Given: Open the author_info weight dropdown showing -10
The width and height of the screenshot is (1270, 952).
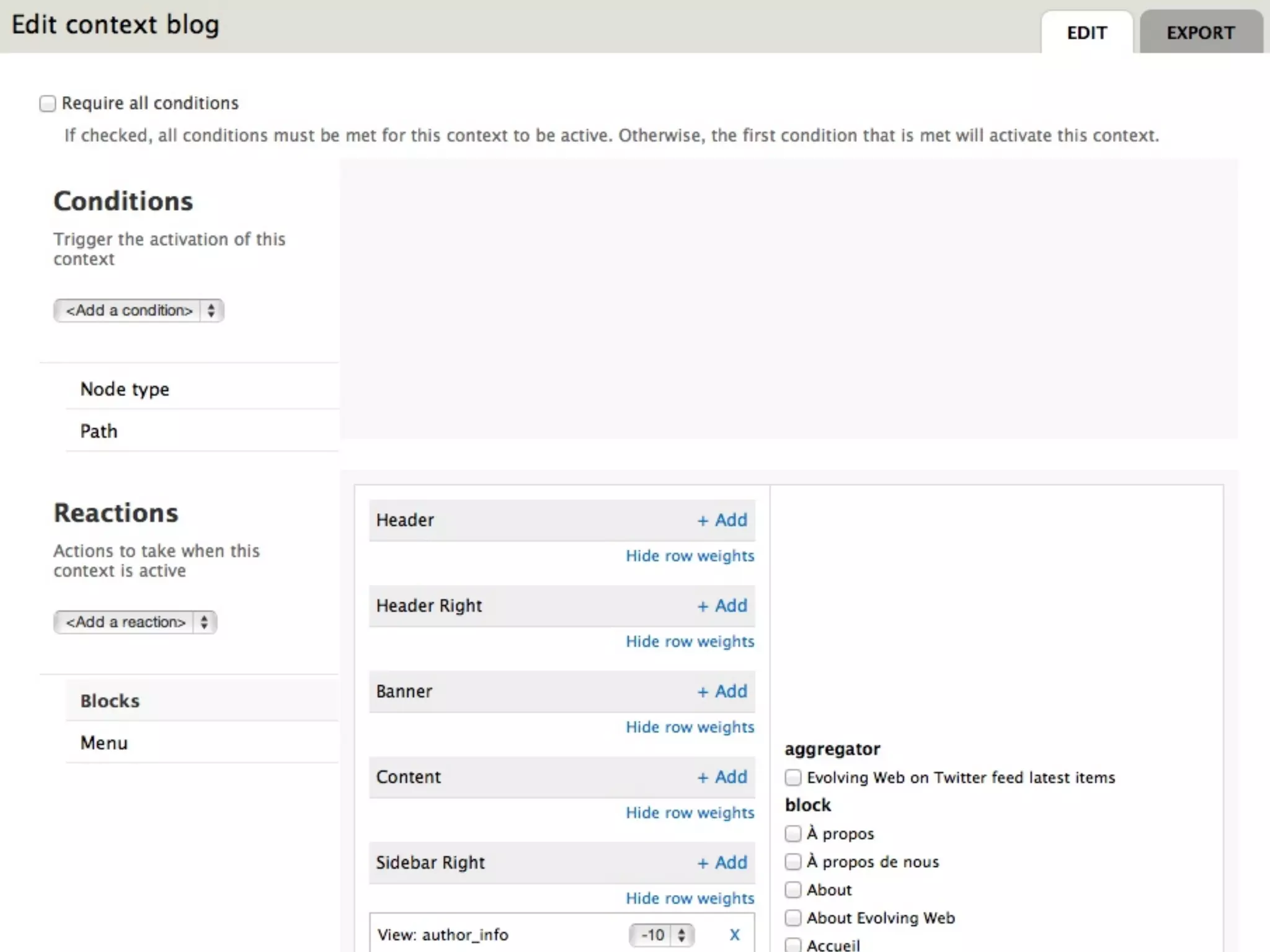Looking at the screenshot, I should [x=661, y=935].
